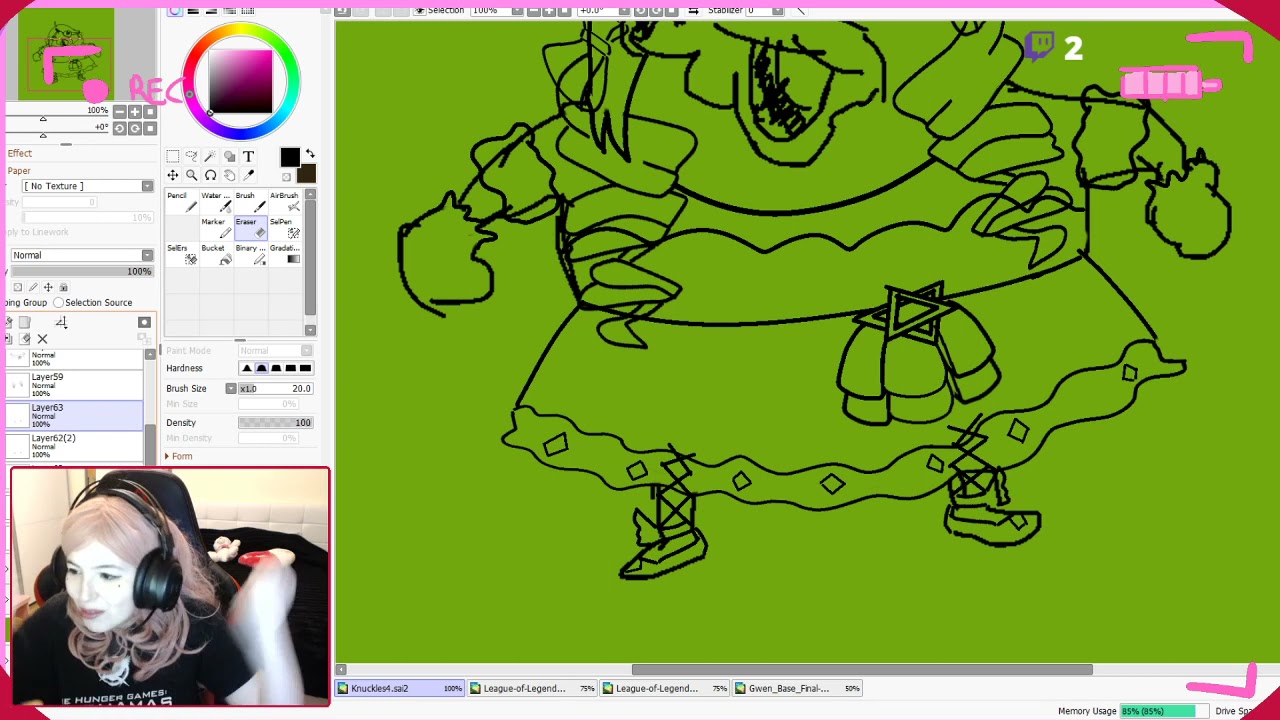Select the Layer59 layer

75,385
